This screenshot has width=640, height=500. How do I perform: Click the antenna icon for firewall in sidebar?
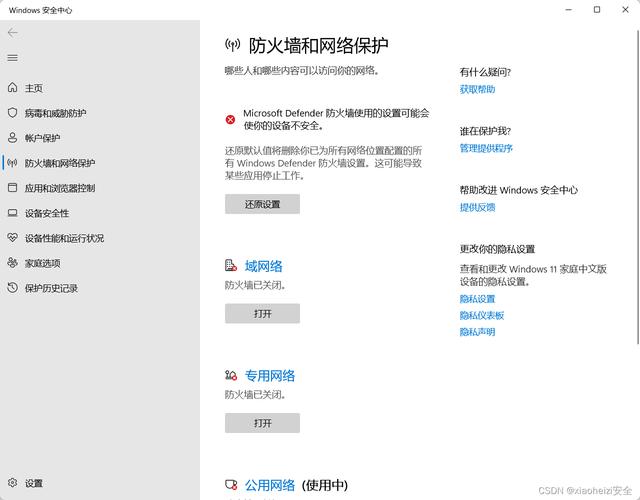[x=13, y=163]
